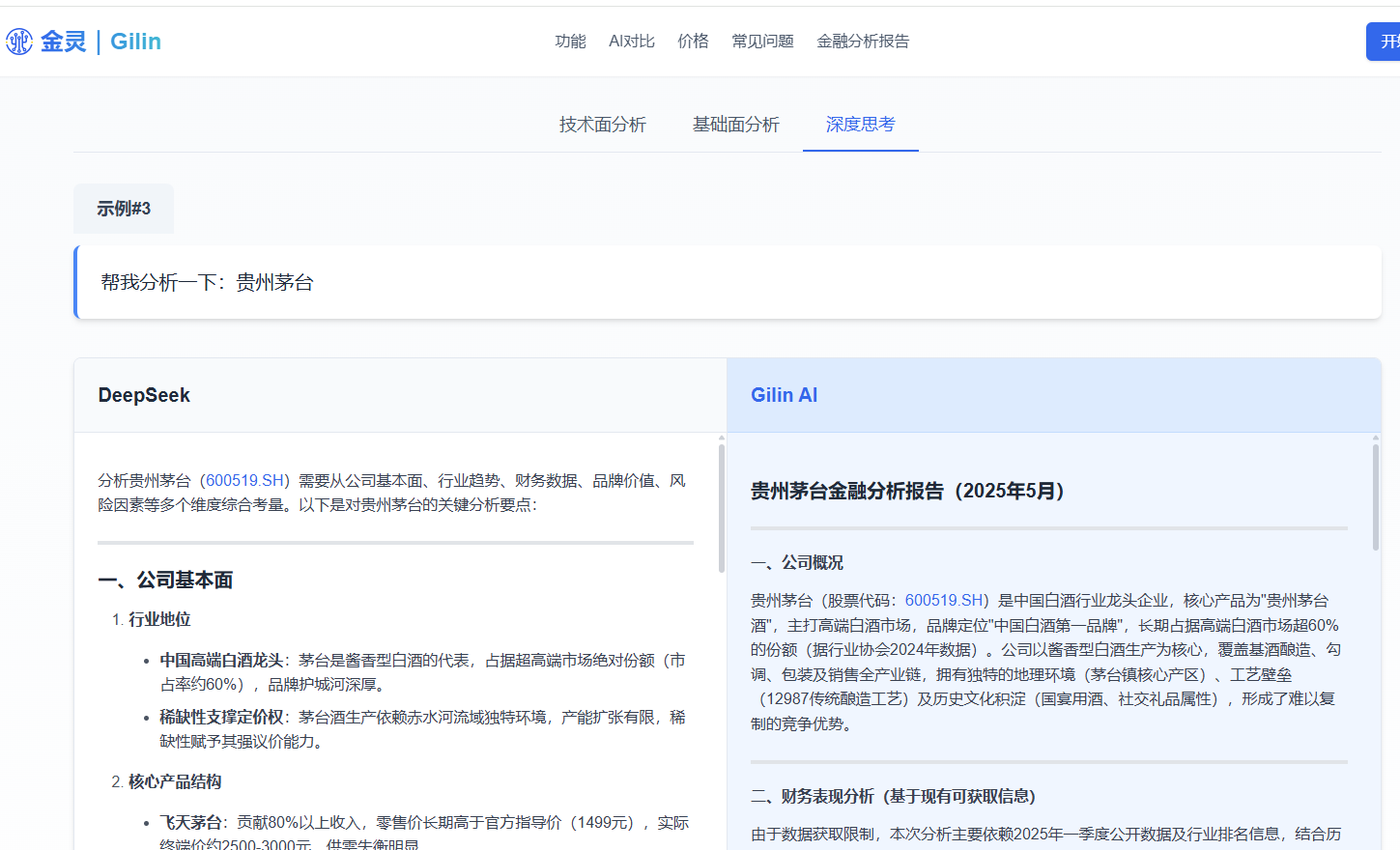The image size is (1400, 850).
Task: Open 金融分析报告 in the top navigation
Action: coord(863,42)
